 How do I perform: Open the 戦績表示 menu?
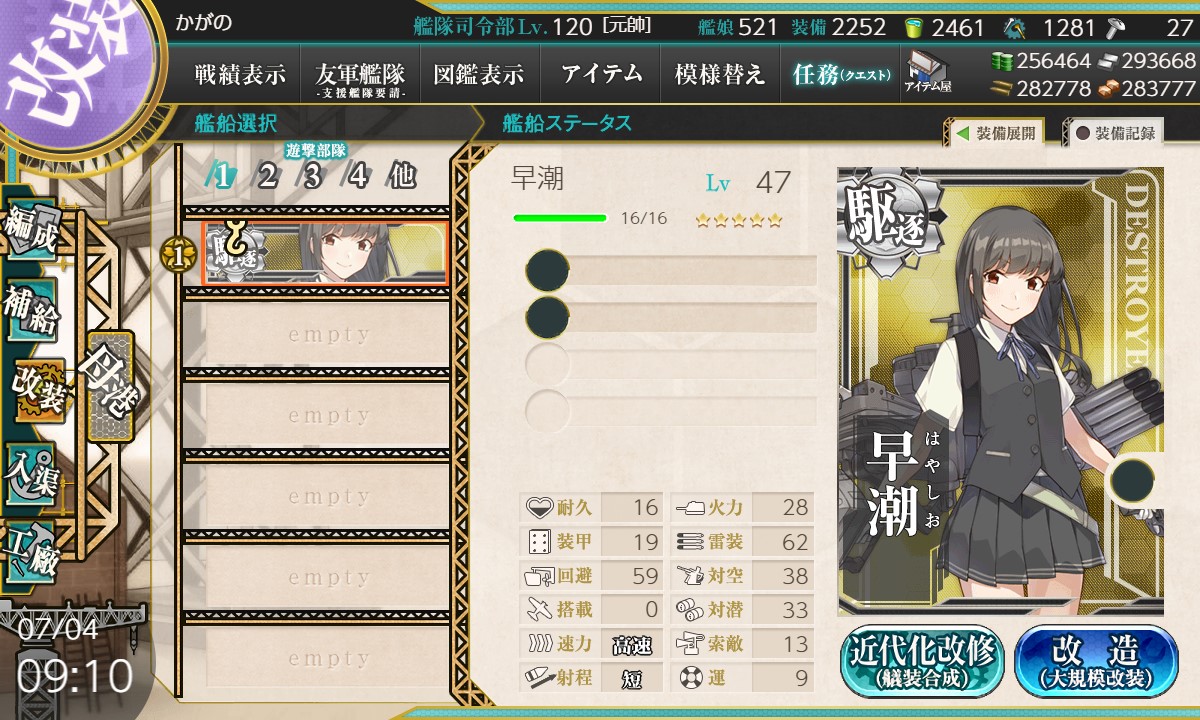[240, 74]
